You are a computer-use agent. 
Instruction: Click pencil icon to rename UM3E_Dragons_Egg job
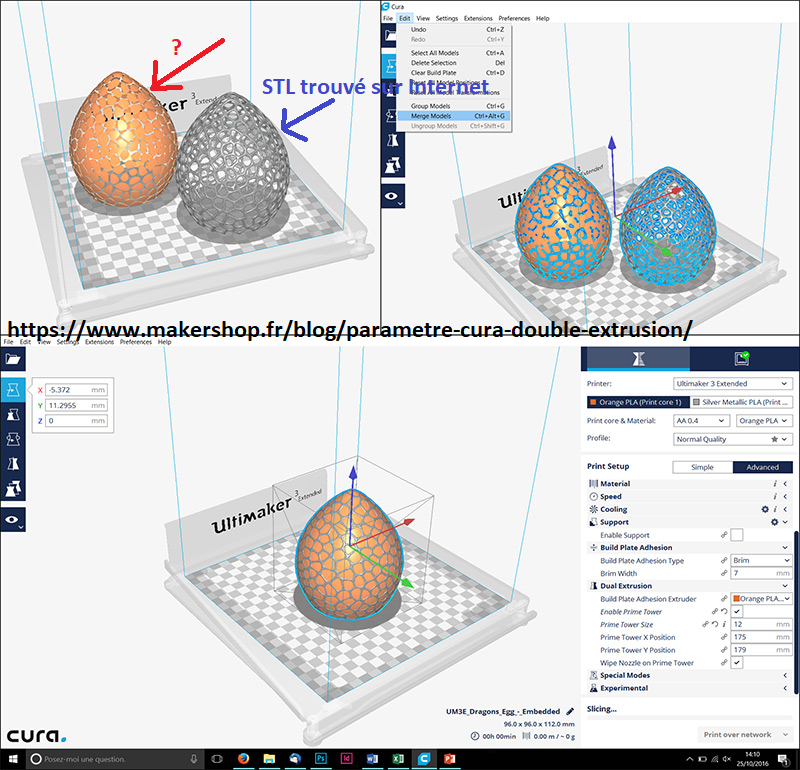570,711
